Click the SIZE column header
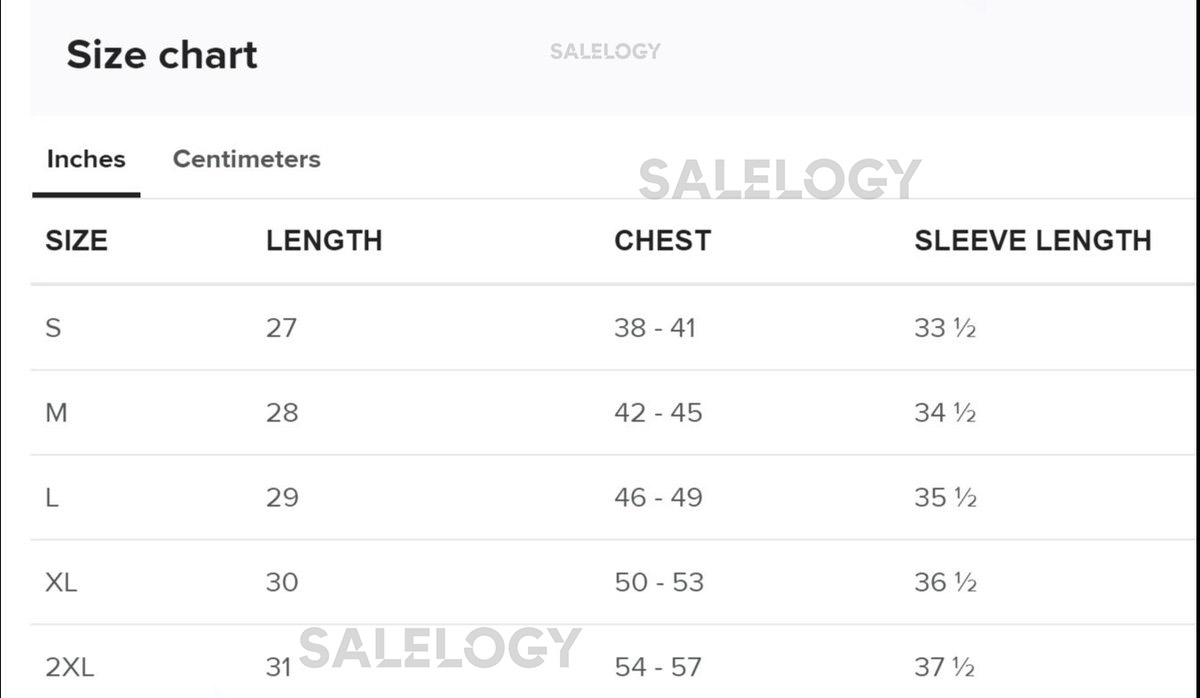The height and width of the screenshot is (698, 1200). 76,240
